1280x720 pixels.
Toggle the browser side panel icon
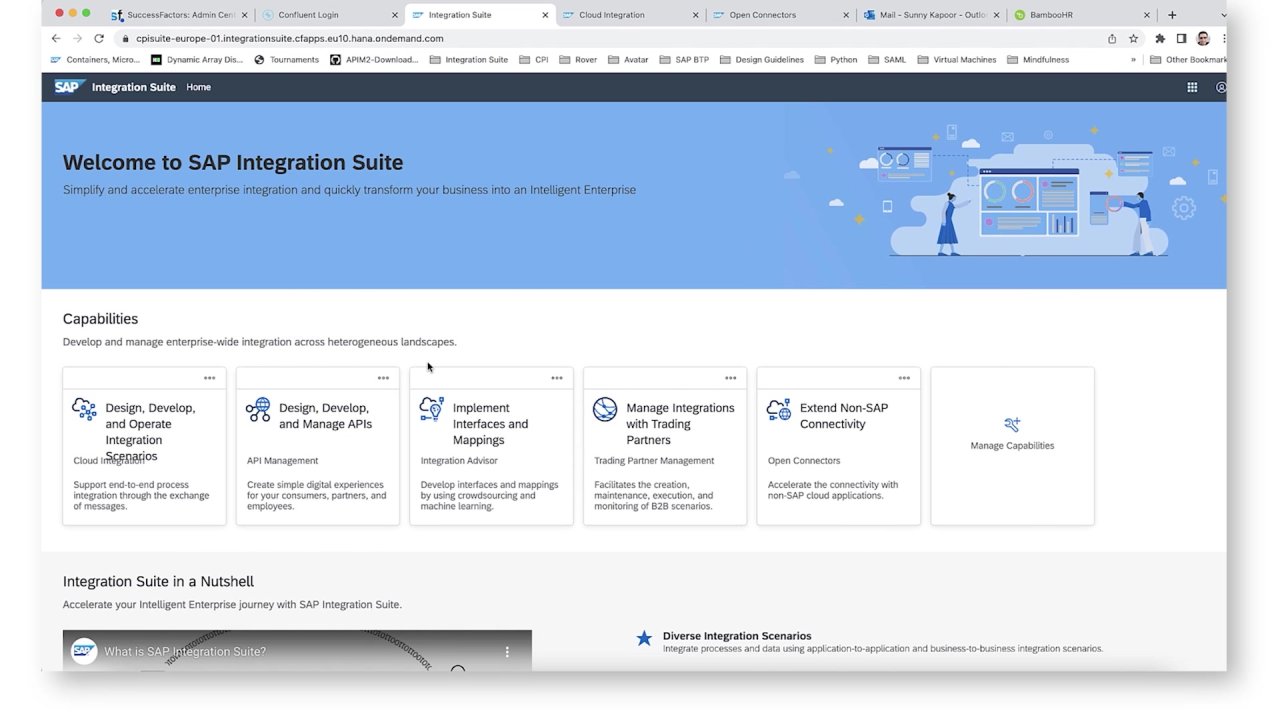[x=1181, y=38]
